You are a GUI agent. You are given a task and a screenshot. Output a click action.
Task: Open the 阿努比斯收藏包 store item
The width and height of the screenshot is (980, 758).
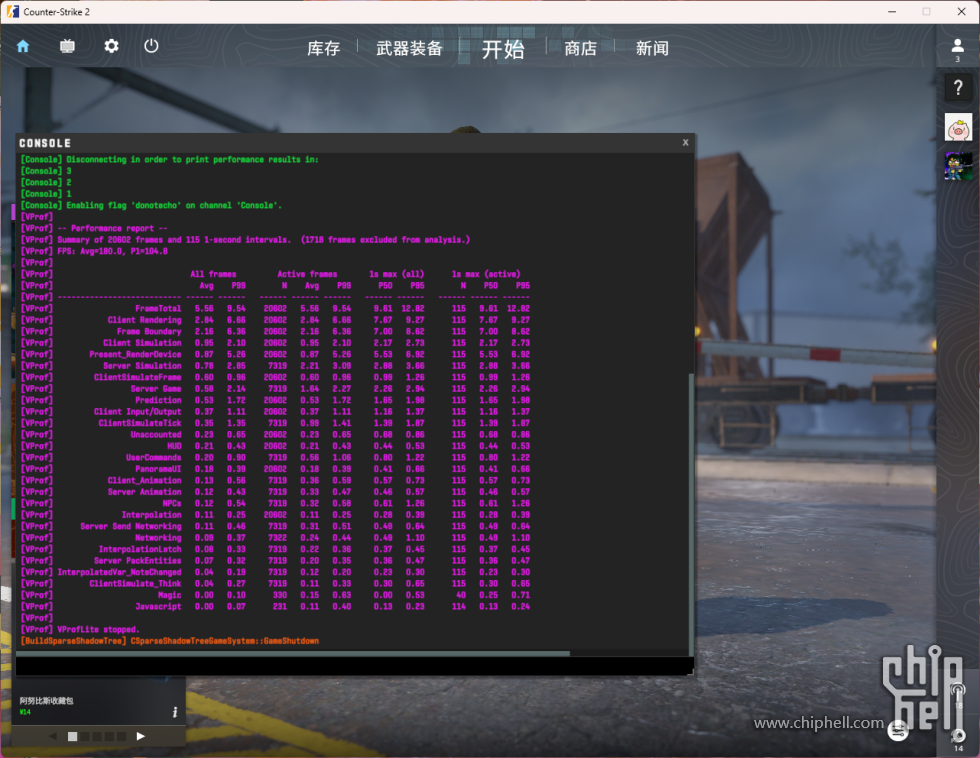99,700
